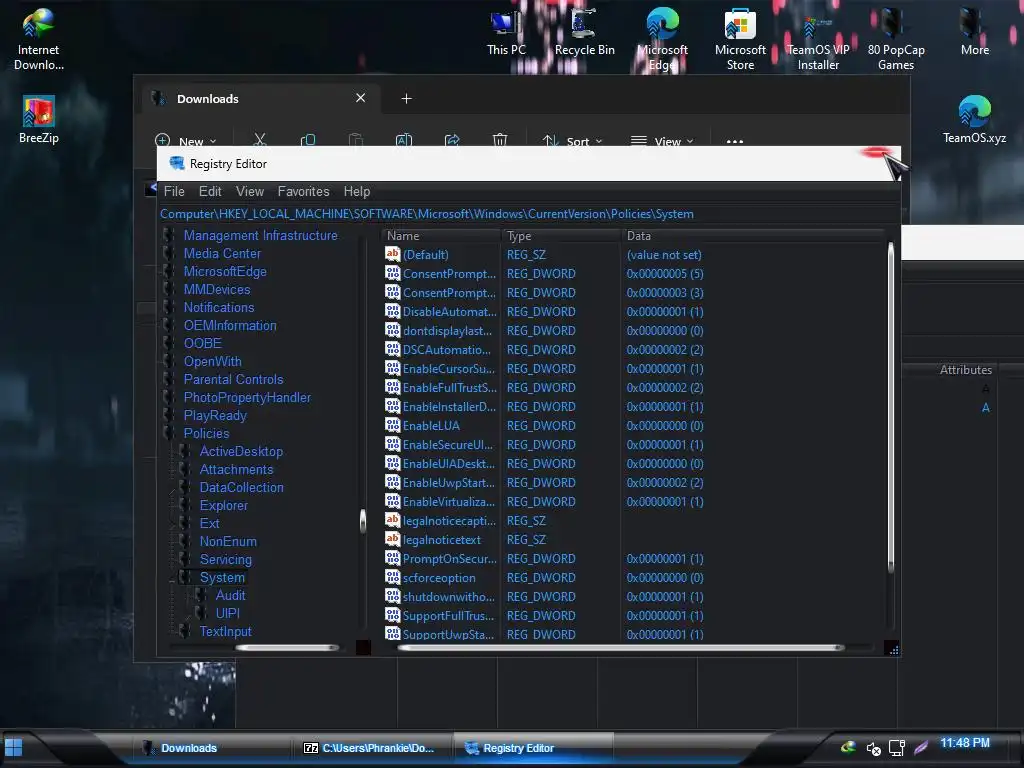Select the OEMInformation key
The image size is (1024, 768).
coord(230,325)
